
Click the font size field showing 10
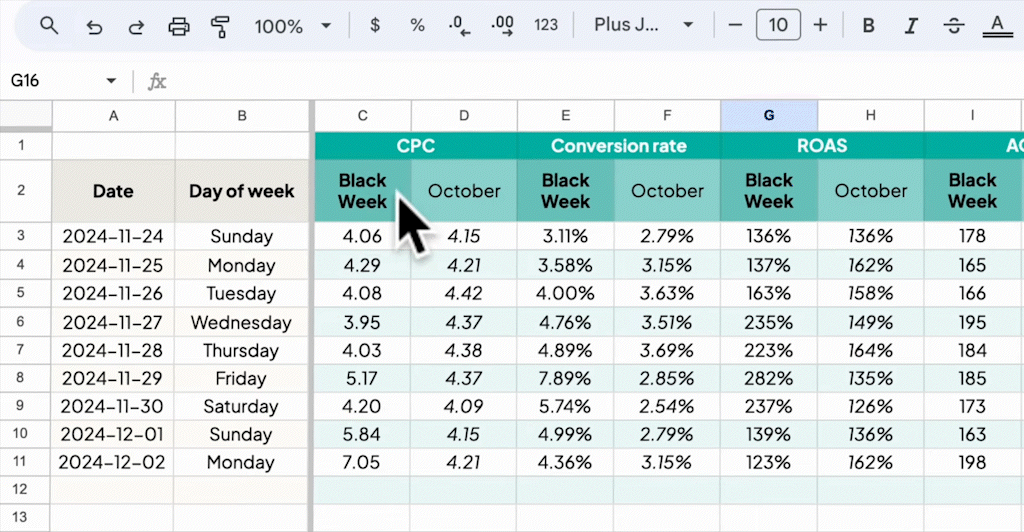(778, 26)
